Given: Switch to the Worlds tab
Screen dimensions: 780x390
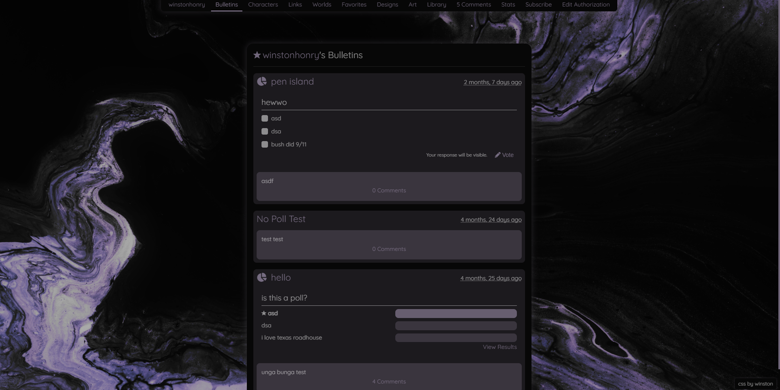Looking at the screenshot, I should [x=322, y=4].
